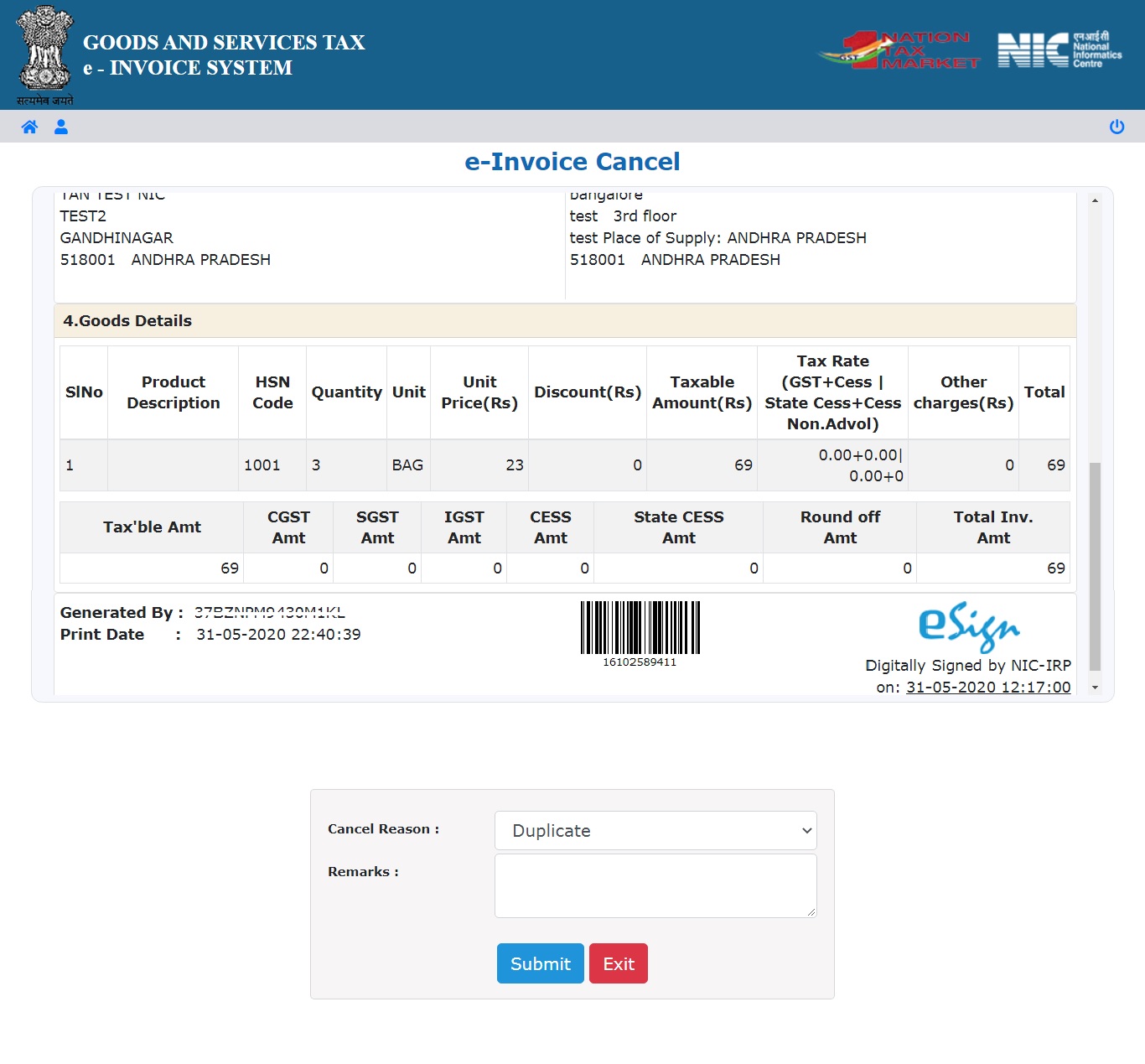The image size is (1145, 1064).
Task: Click the 'State CESS Amt' header
Action: [x=679, y=527]
